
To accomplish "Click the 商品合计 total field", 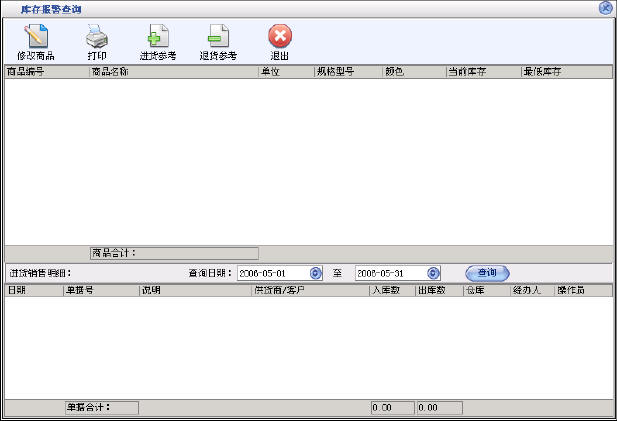I will (x=196, y=254).
